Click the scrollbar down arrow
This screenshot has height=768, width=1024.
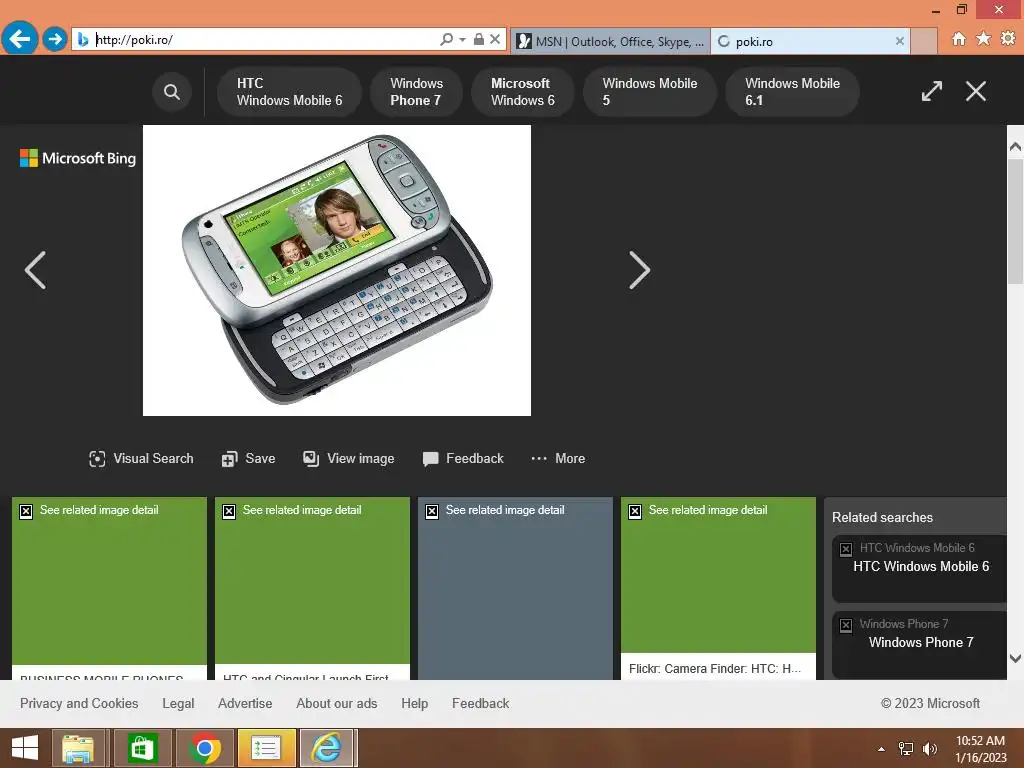[1015, 658]
